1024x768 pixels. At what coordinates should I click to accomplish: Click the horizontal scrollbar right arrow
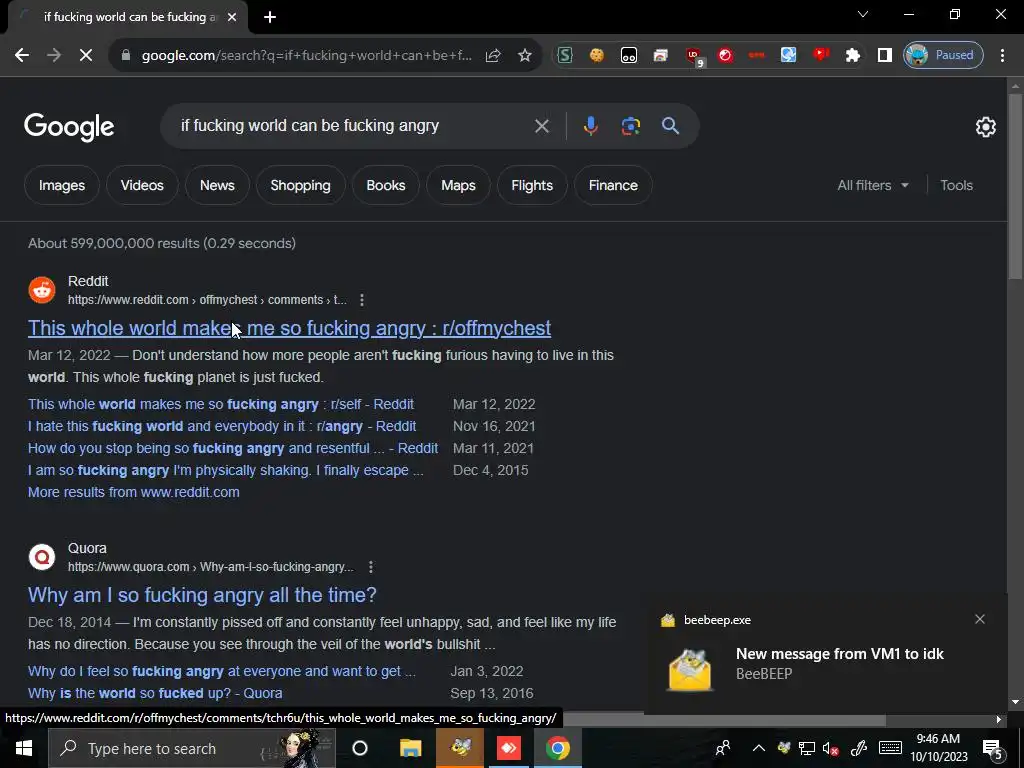pos(999,720)
